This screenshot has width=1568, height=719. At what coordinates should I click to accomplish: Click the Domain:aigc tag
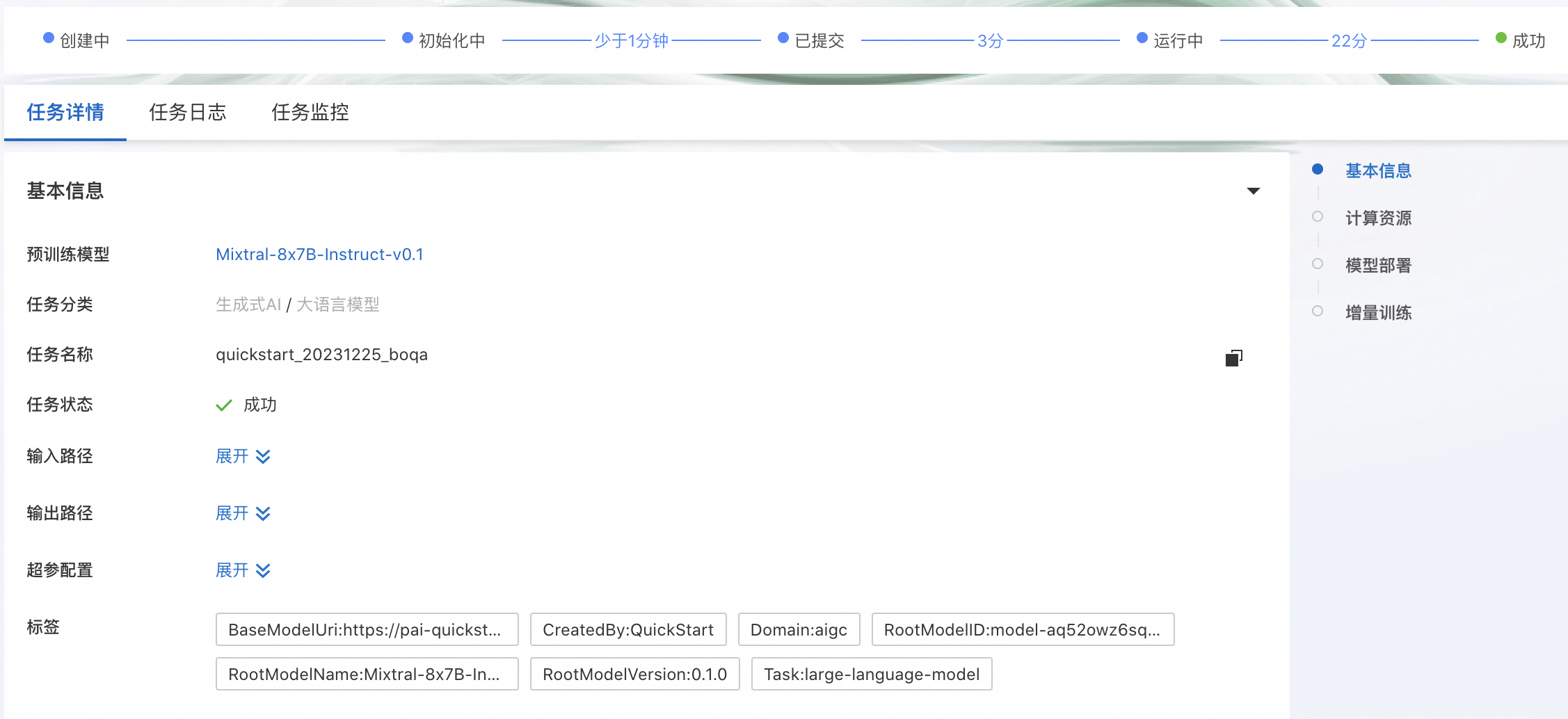click(799, 629)
